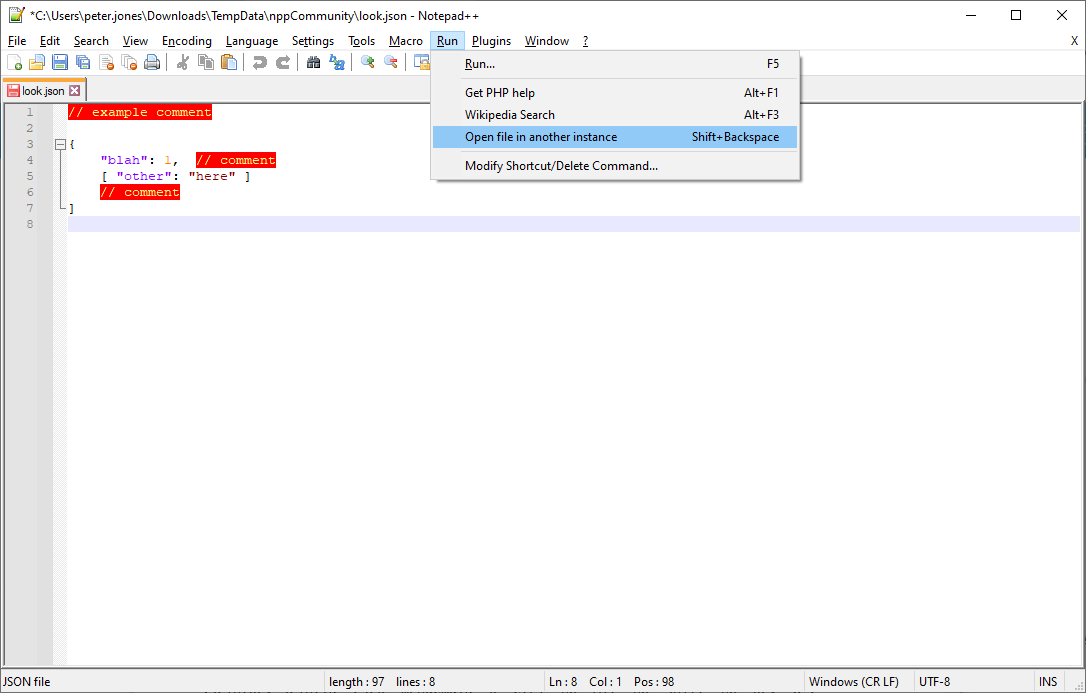Click the Print toolbar icon
This screenshot has height=693, width=1086.
152,63
